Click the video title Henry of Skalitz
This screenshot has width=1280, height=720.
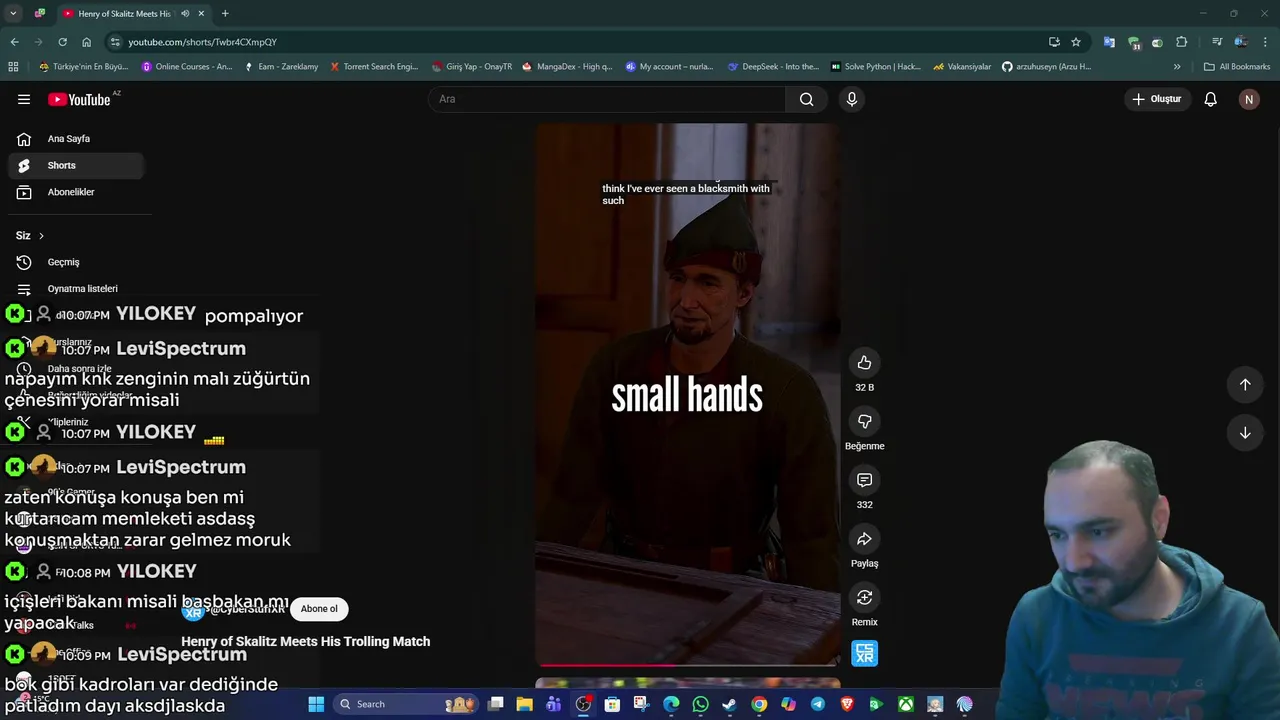coord(305,642)
